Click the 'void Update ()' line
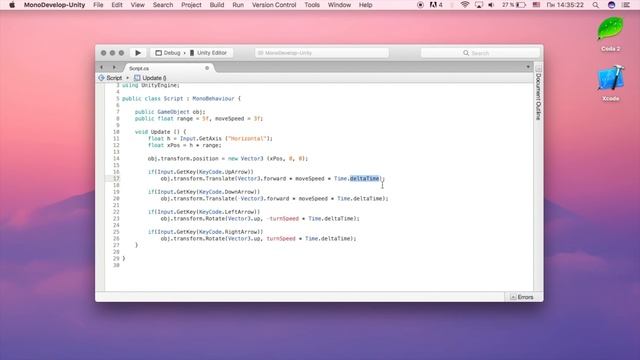Image resolution: width=640 pixels, height=360 pixels. (160, 132)
